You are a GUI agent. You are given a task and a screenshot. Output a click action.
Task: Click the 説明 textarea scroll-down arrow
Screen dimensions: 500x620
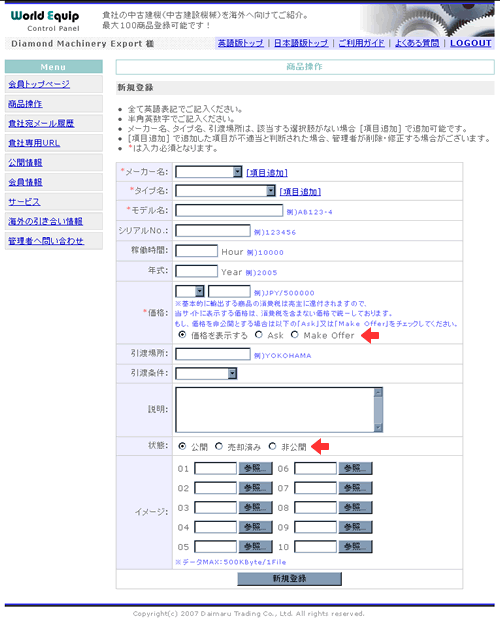[x=378, y=427]
